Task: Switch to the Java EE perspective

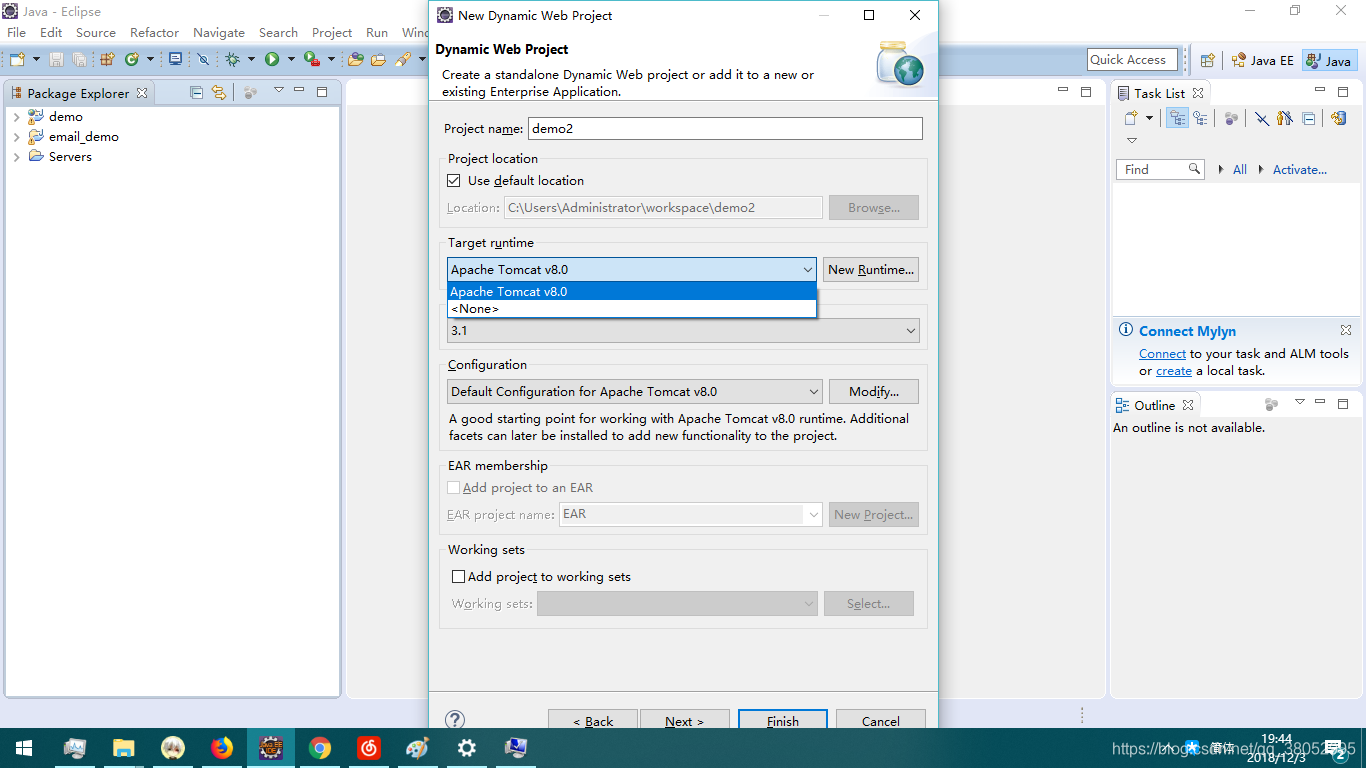Action: (1262, 60)
